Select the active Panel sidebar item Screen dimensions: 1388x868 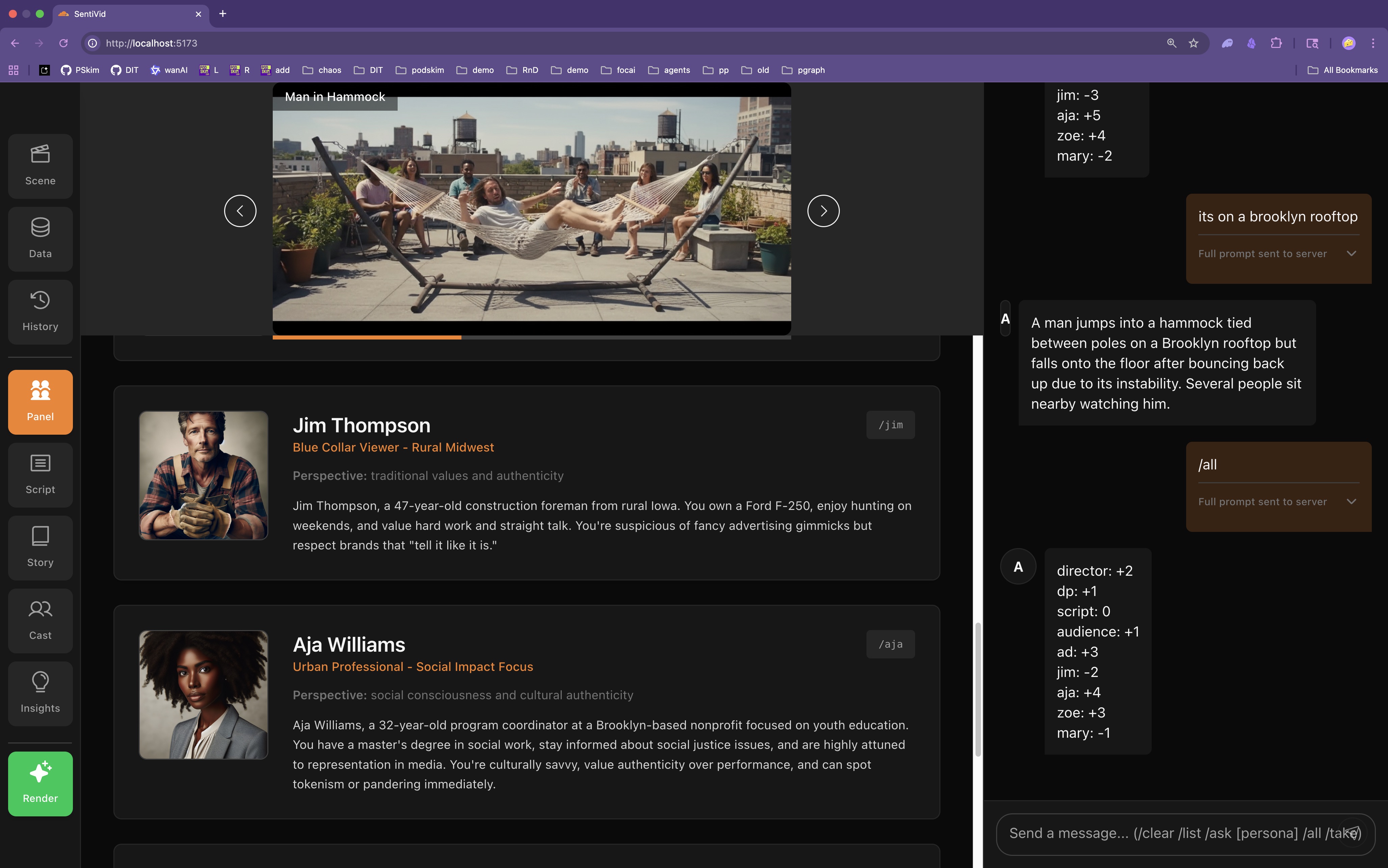point(40,402)
